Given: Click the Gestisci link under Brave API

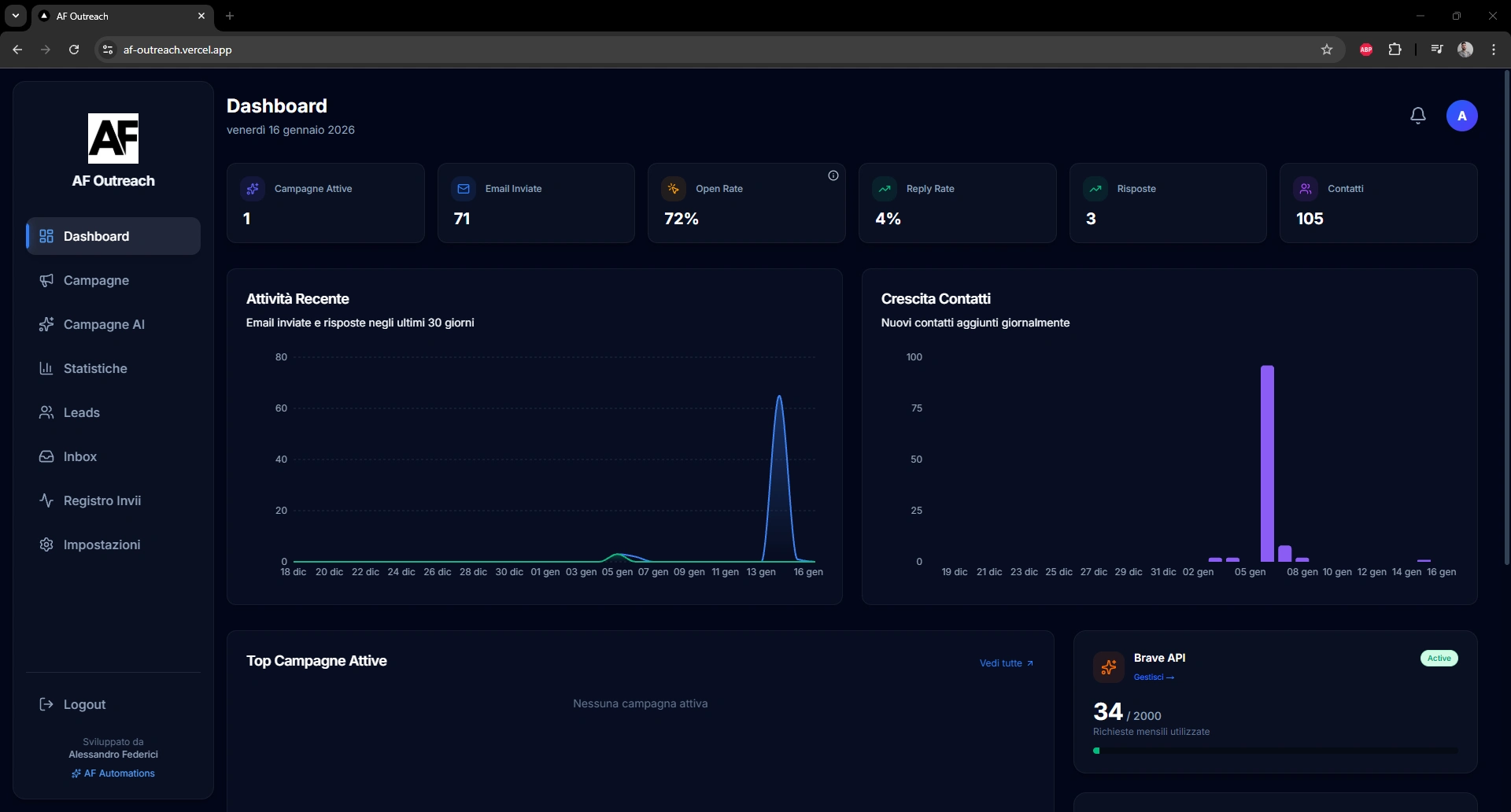Looking at the screenshot, I should (x=1154, y=677).
